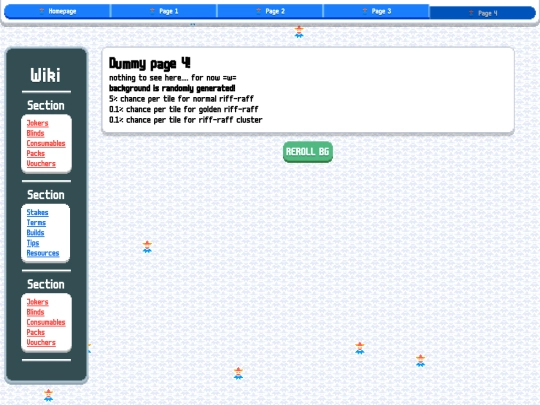Click the golden riff-raff chance line
The width and height of the screenshot is (540, 405).
[184, 110]
